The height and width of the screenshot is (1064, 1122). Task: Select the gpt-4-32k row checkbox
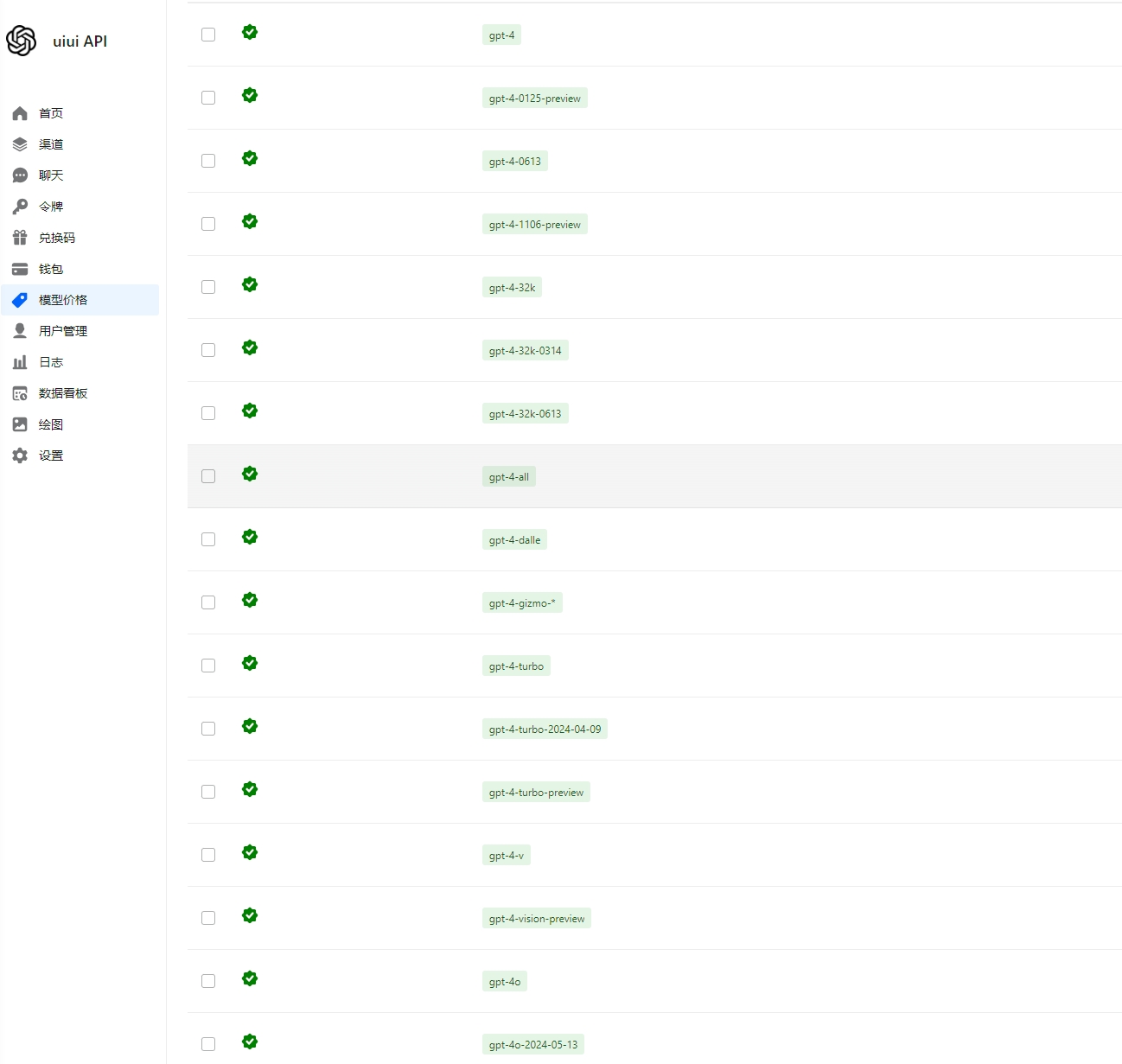tap(208, 287)
